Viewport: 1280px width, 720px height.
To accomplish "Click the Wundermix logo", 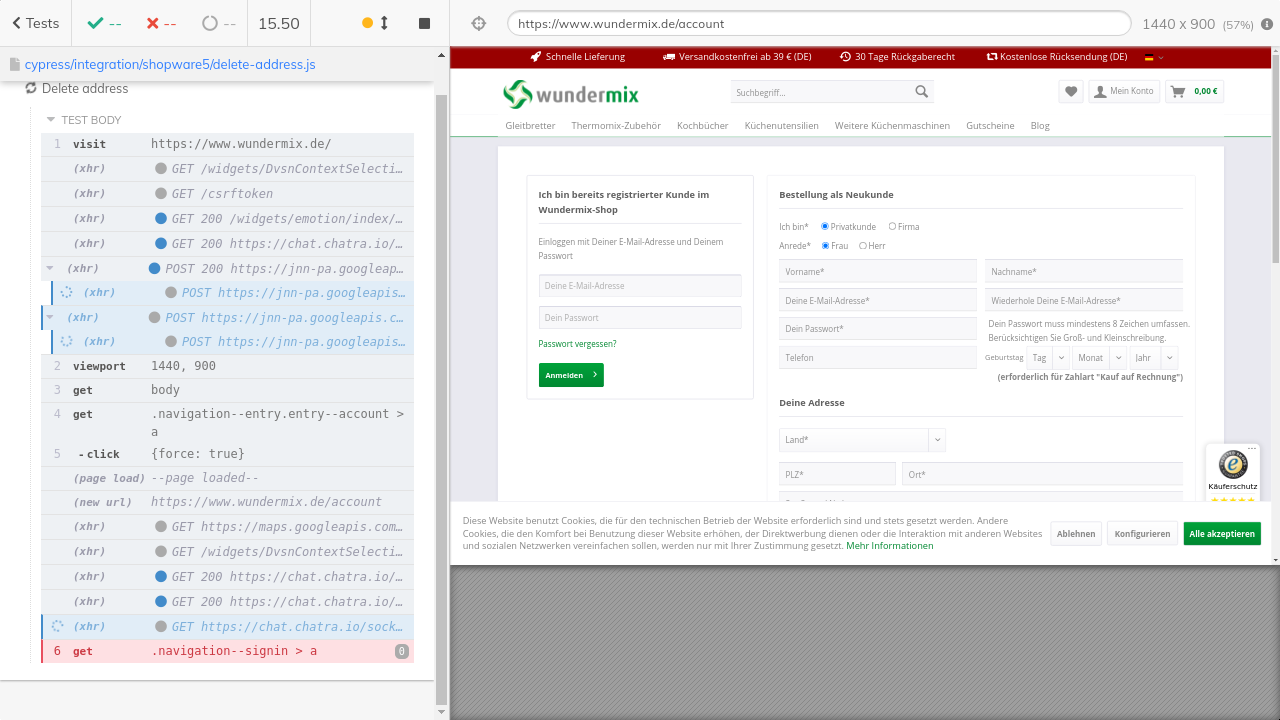I will pyautogui.click(x=570, y=94).
